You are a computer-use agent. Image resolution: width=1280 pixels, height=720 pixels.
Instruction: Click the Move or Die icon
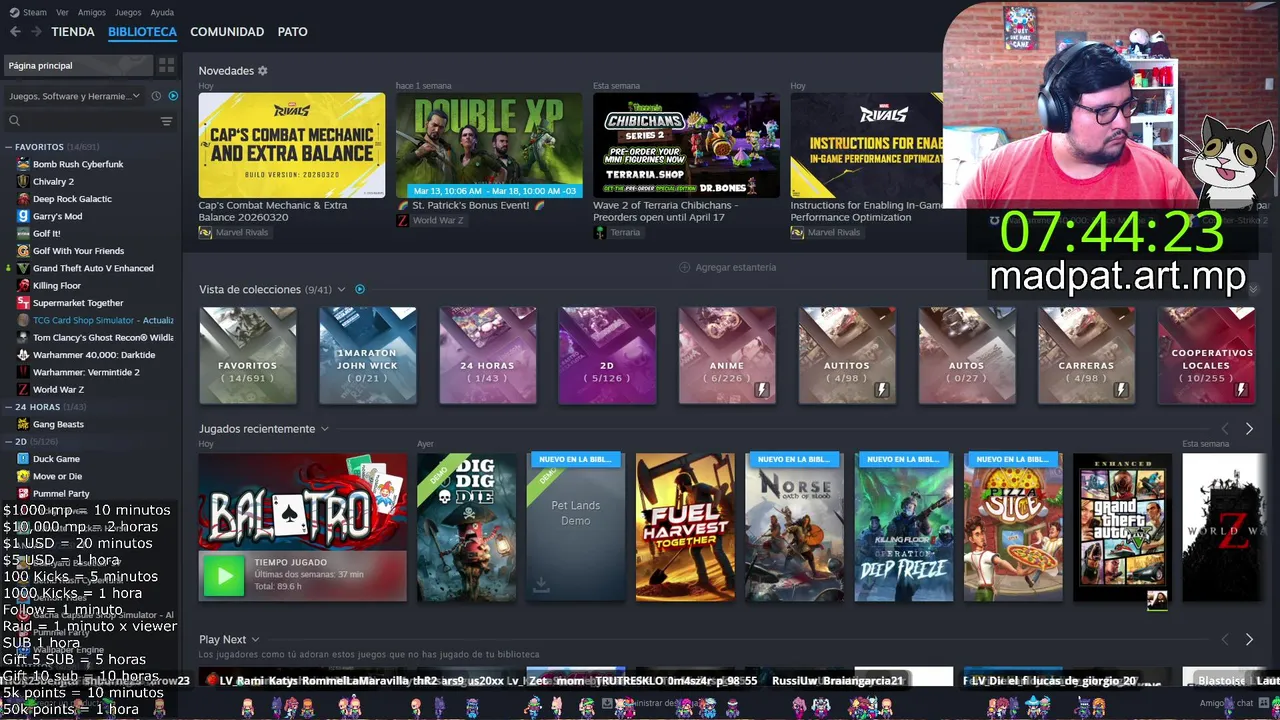23,476
